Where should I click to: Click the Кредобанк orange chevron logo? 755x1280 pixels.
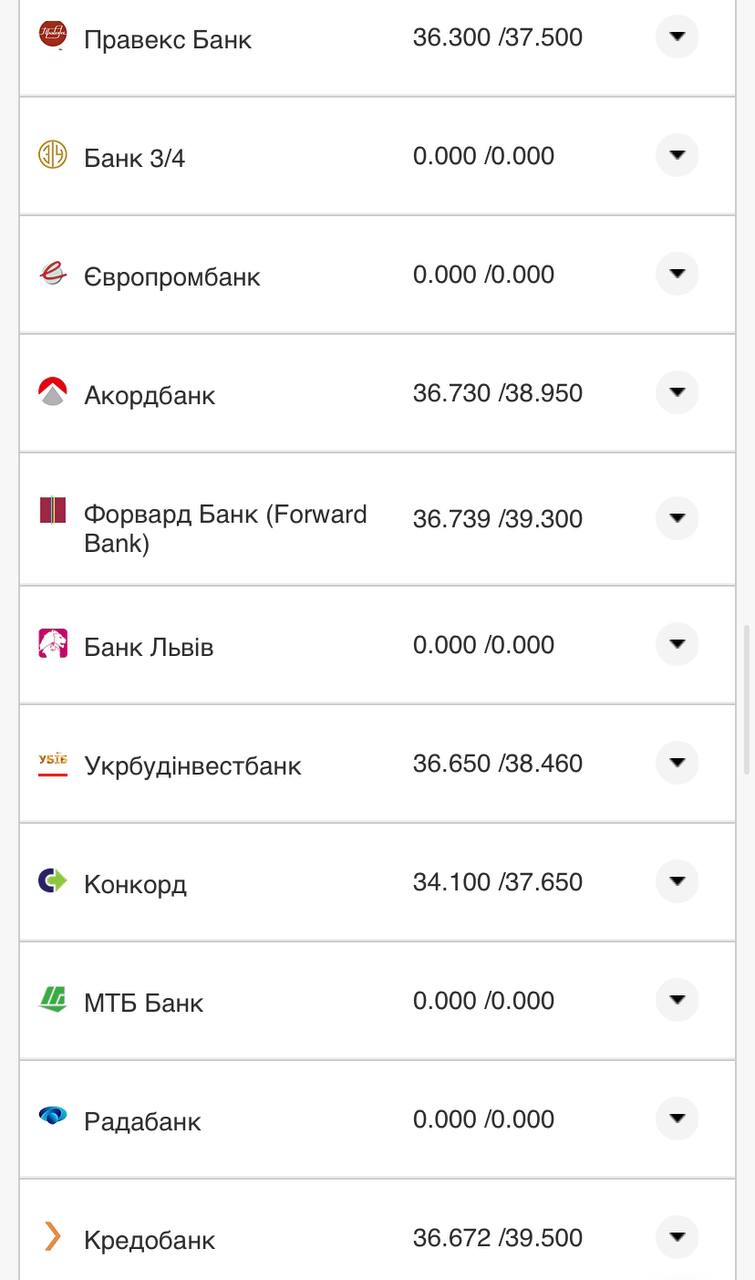(52, 1236)
